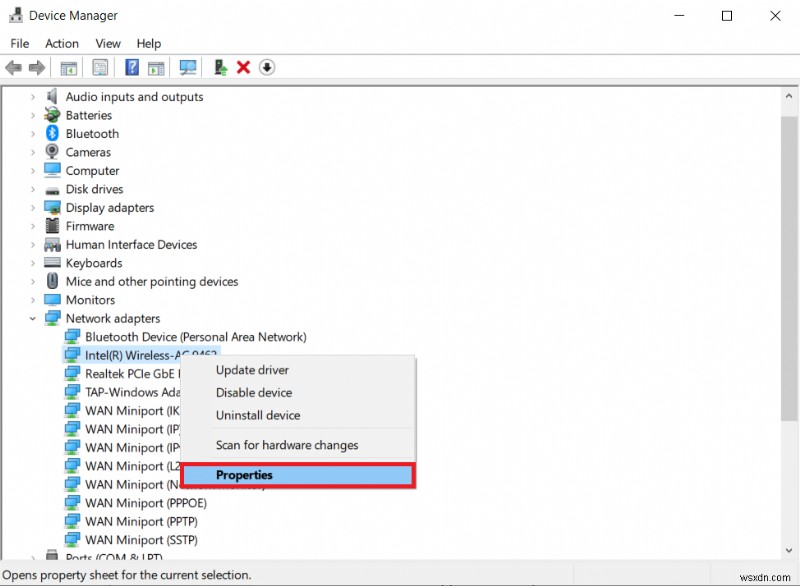Image resolution: width=800 pixels, height=586 pixels.
Task: Click the Bluetooth Device (Personal Area Network) entry
Action: [x=185, y=337]
